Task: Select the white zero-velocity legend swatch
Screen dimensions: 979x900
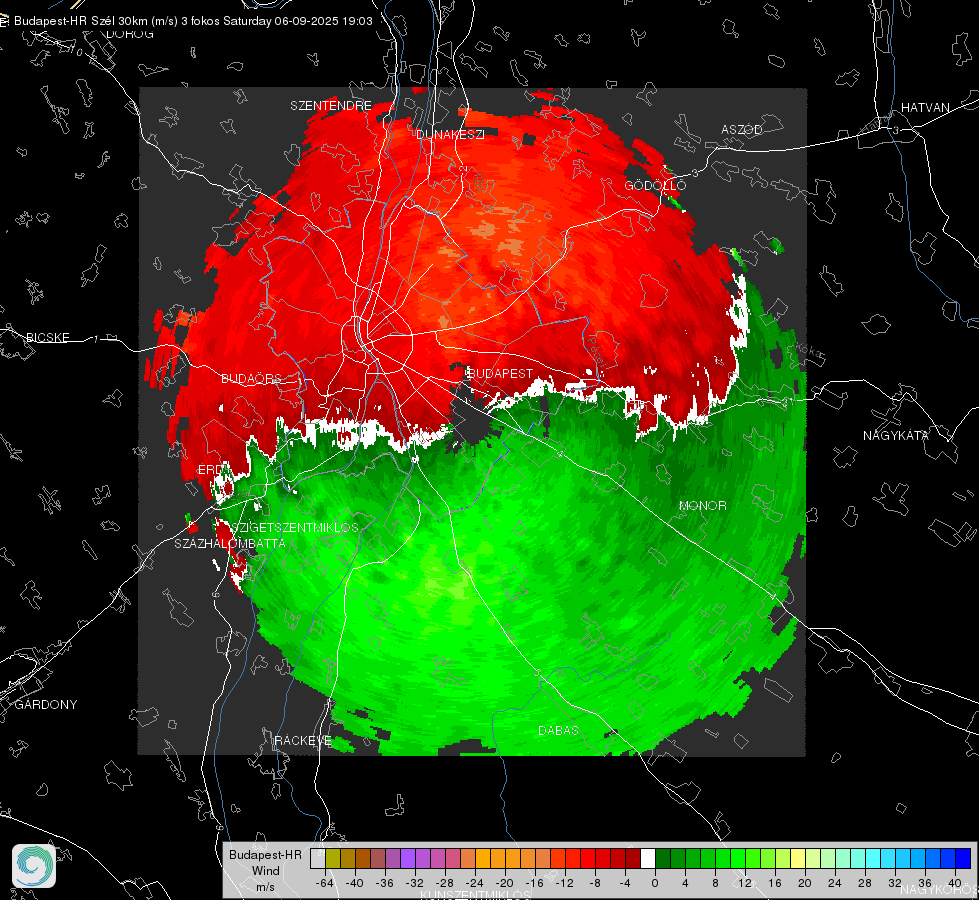Action: [648, 858]
